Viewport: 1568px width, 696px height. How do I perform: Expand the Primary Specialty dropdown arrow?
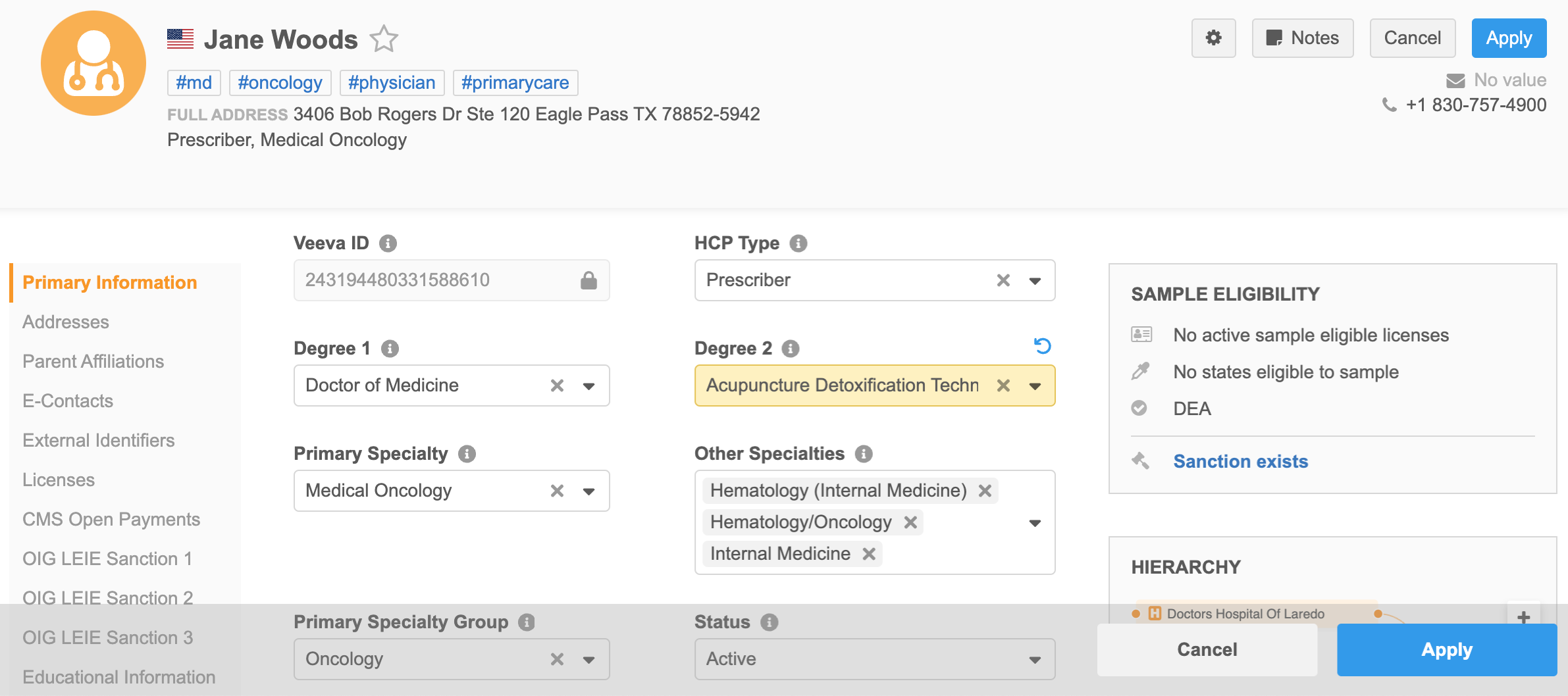(588, 491)
